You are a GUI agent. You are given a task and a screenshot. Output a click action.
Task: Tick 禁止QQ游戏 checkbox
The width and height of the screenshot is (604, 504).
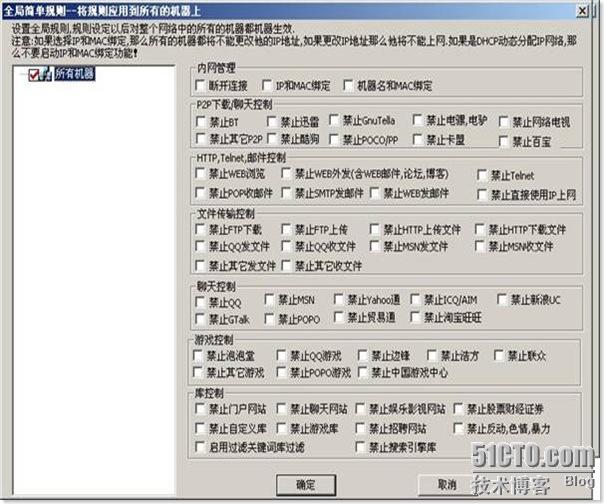tap(282, 355)
